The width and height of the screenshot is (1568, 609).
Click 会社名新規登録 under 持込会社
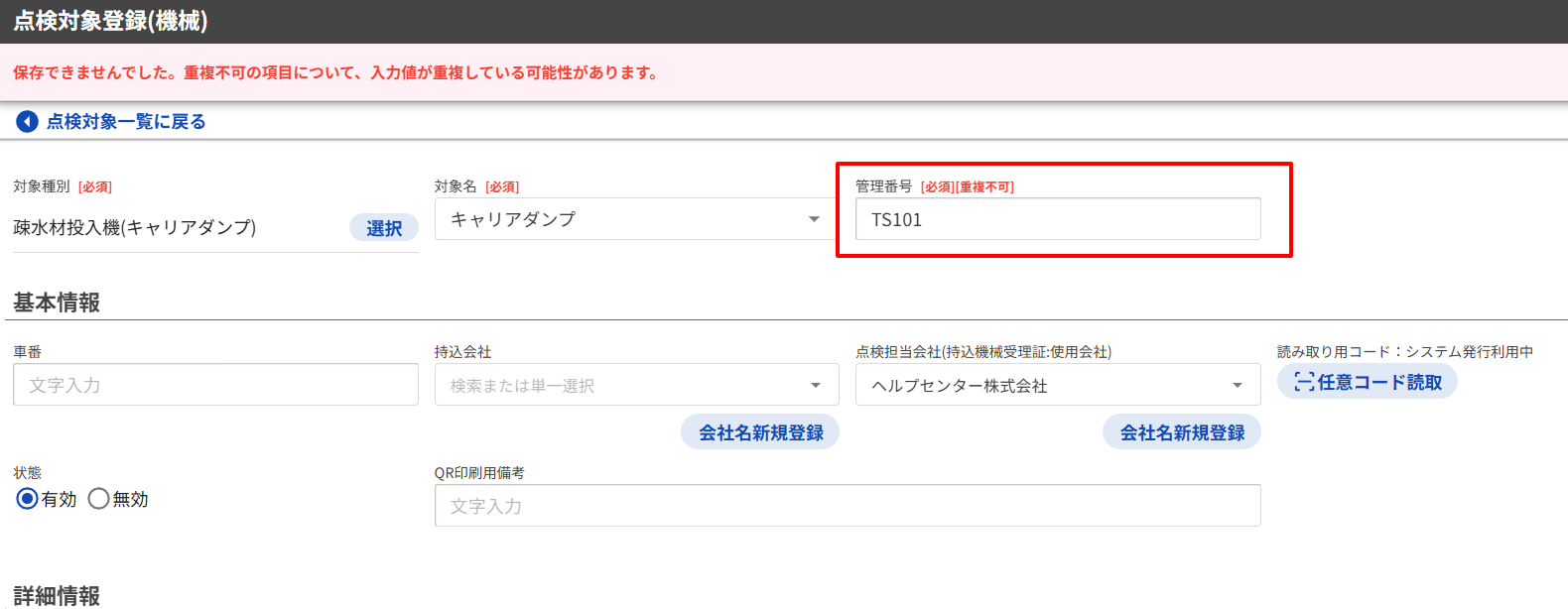click(760, 432)
